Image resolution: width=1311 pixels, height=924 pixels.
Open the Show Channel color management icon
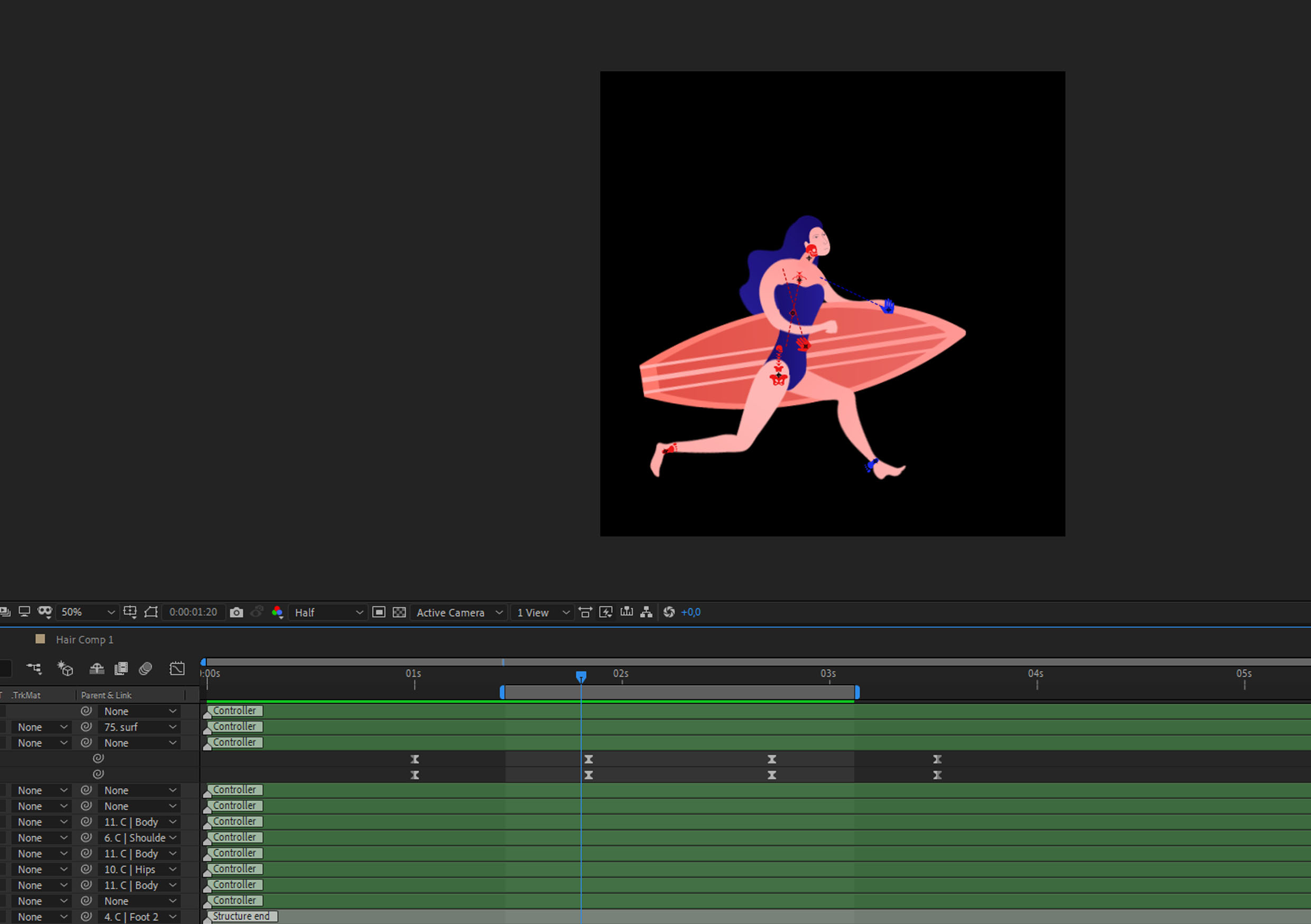point(278,612)
